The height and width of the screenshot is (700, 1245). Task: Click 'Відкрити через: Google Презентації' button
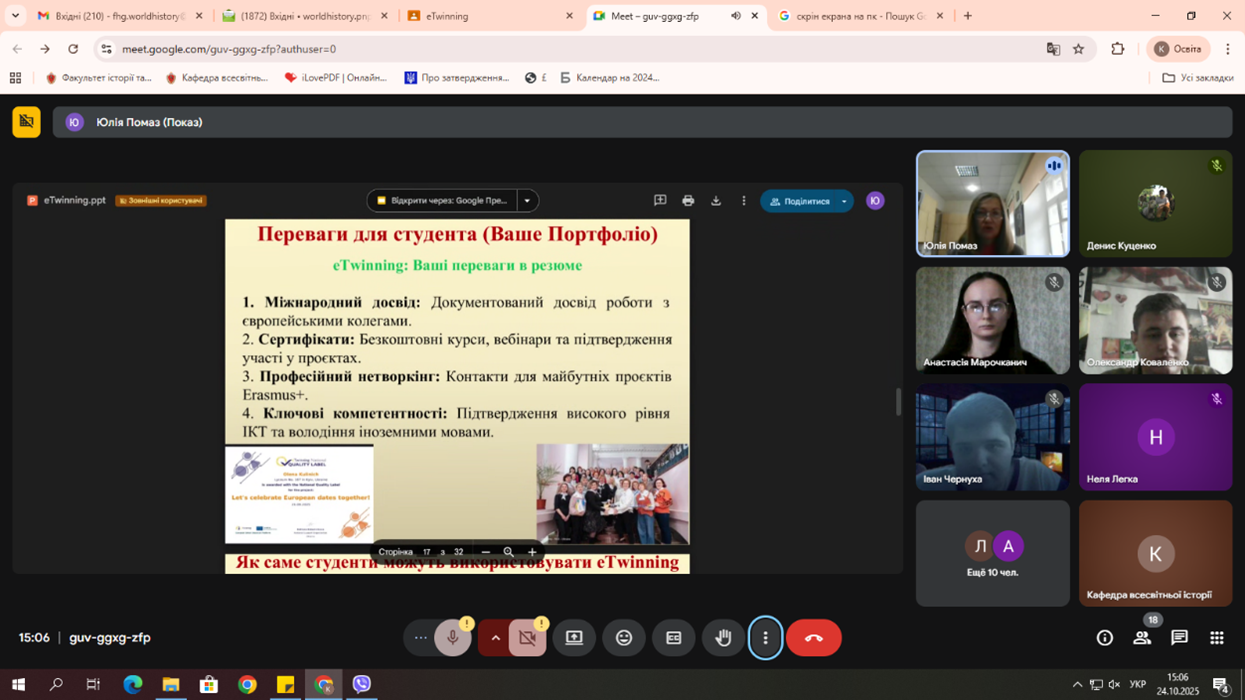(x=443, y=201)
